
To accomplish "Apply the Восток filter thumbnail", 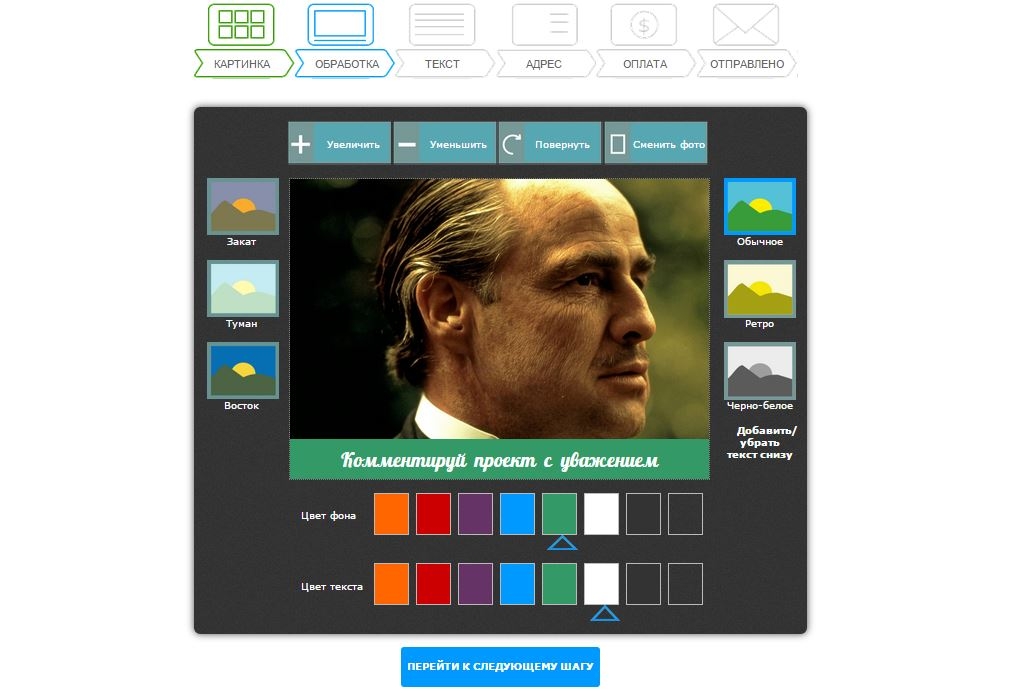I will pyautogui.click(x=243, y=370).
